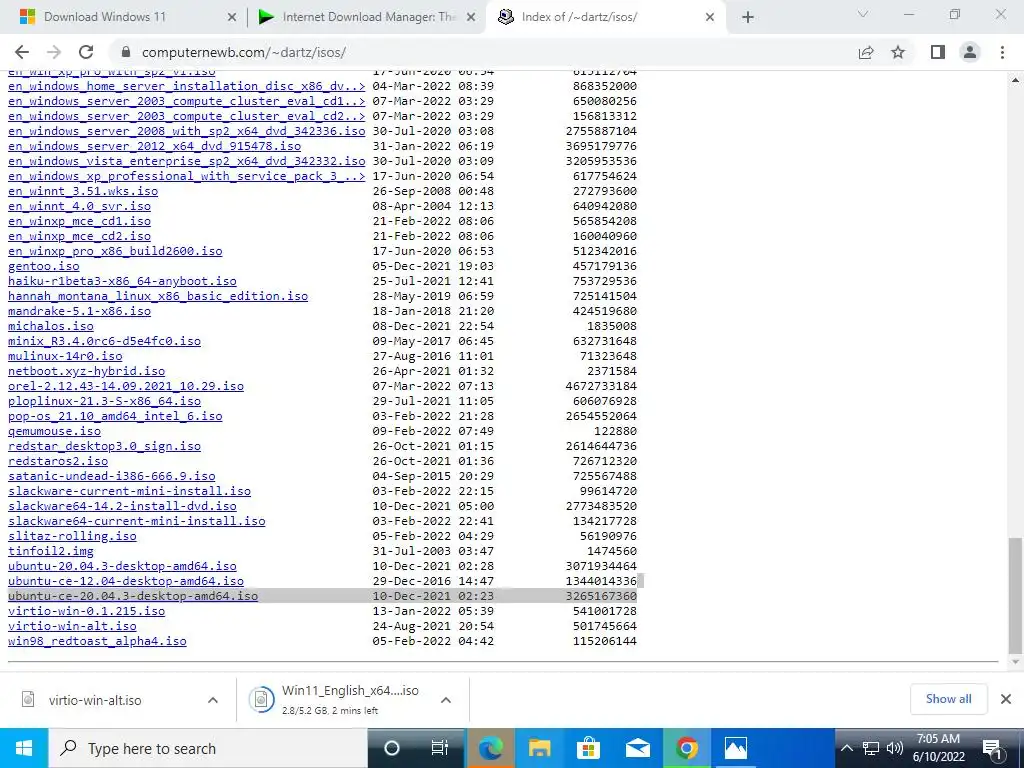Click the highlighted ubuntu-ce-20.04.3-desktop-amd64.iso link
This screenshot has height=768, width=1024.
click(133, 596)
